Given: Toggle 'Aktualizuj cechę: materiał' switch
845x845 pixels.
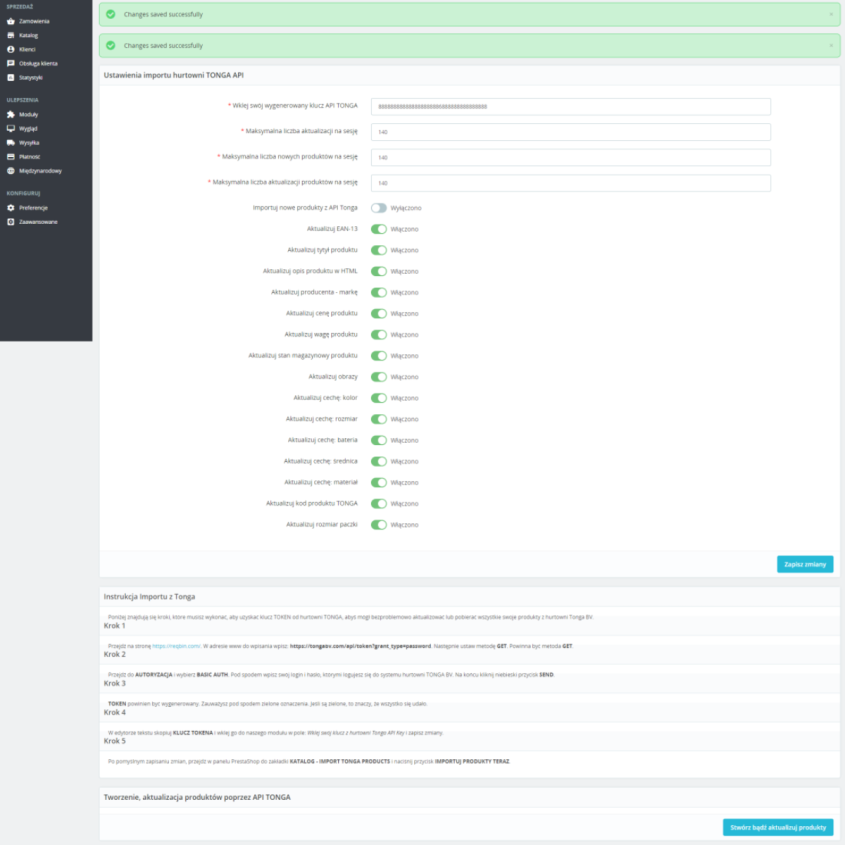Looking at the screenshot, I should click(x=379, y=482).
